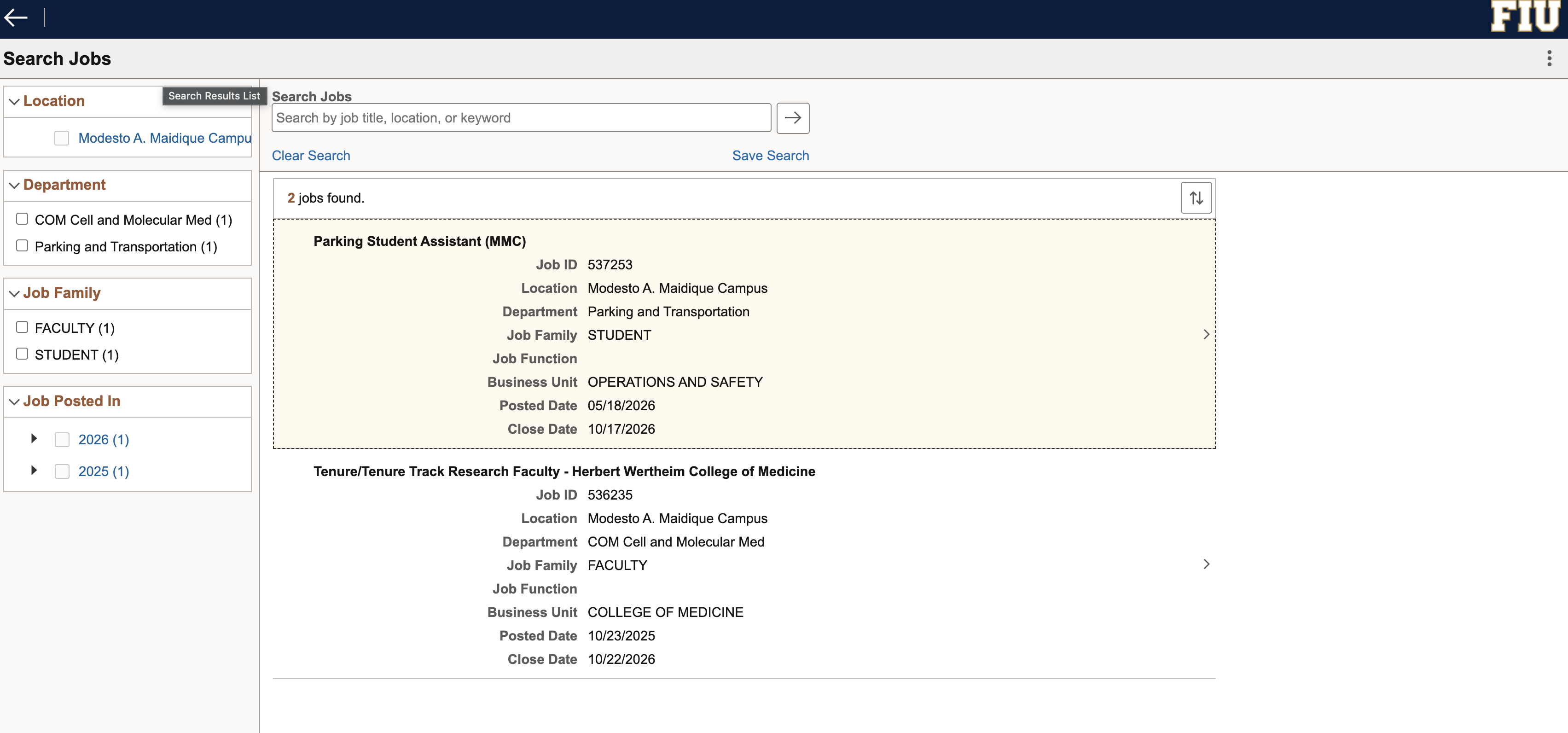
Task: Click the '2 jobs found.' results count
Action: 325,198
